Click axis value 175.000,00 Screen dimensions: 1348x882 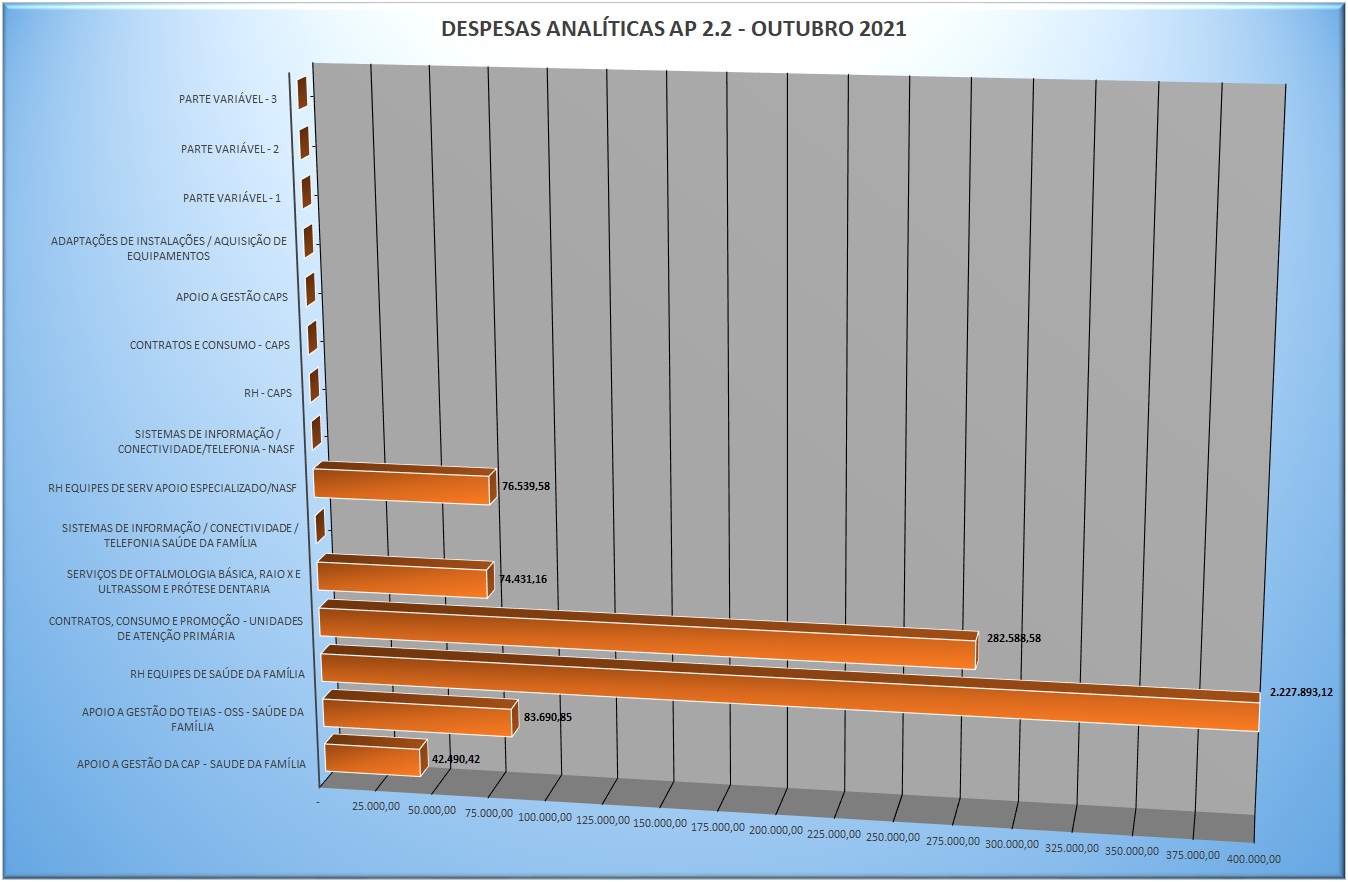click(x=719, y=829)
